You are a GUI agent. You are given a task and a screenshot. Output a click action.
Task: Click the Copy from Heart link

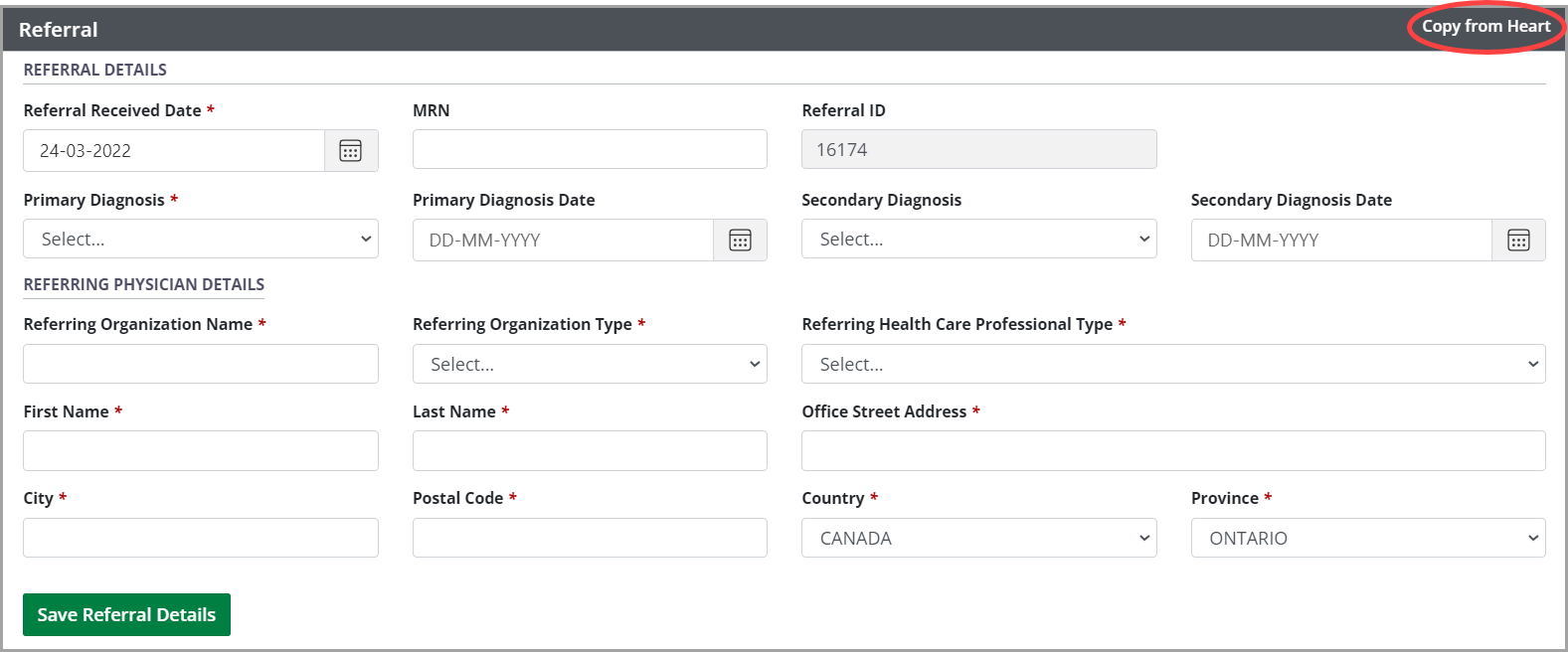(x=1485, y=27)
